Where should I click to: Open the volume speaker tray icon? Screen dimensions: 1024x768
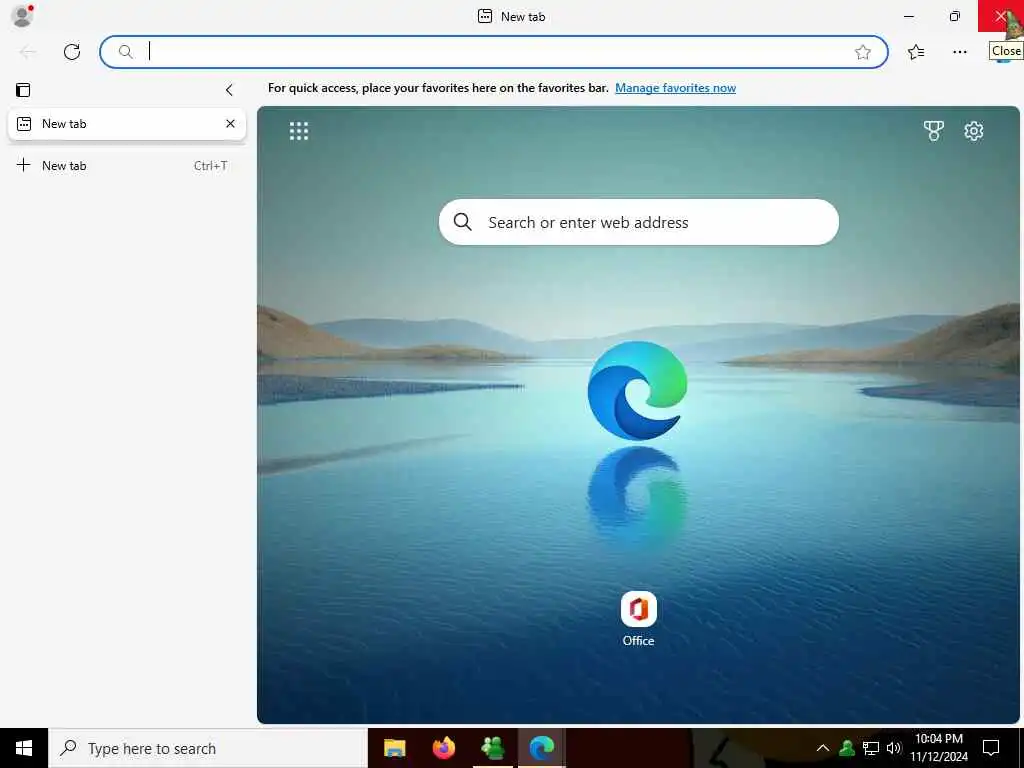pos(894,748)
